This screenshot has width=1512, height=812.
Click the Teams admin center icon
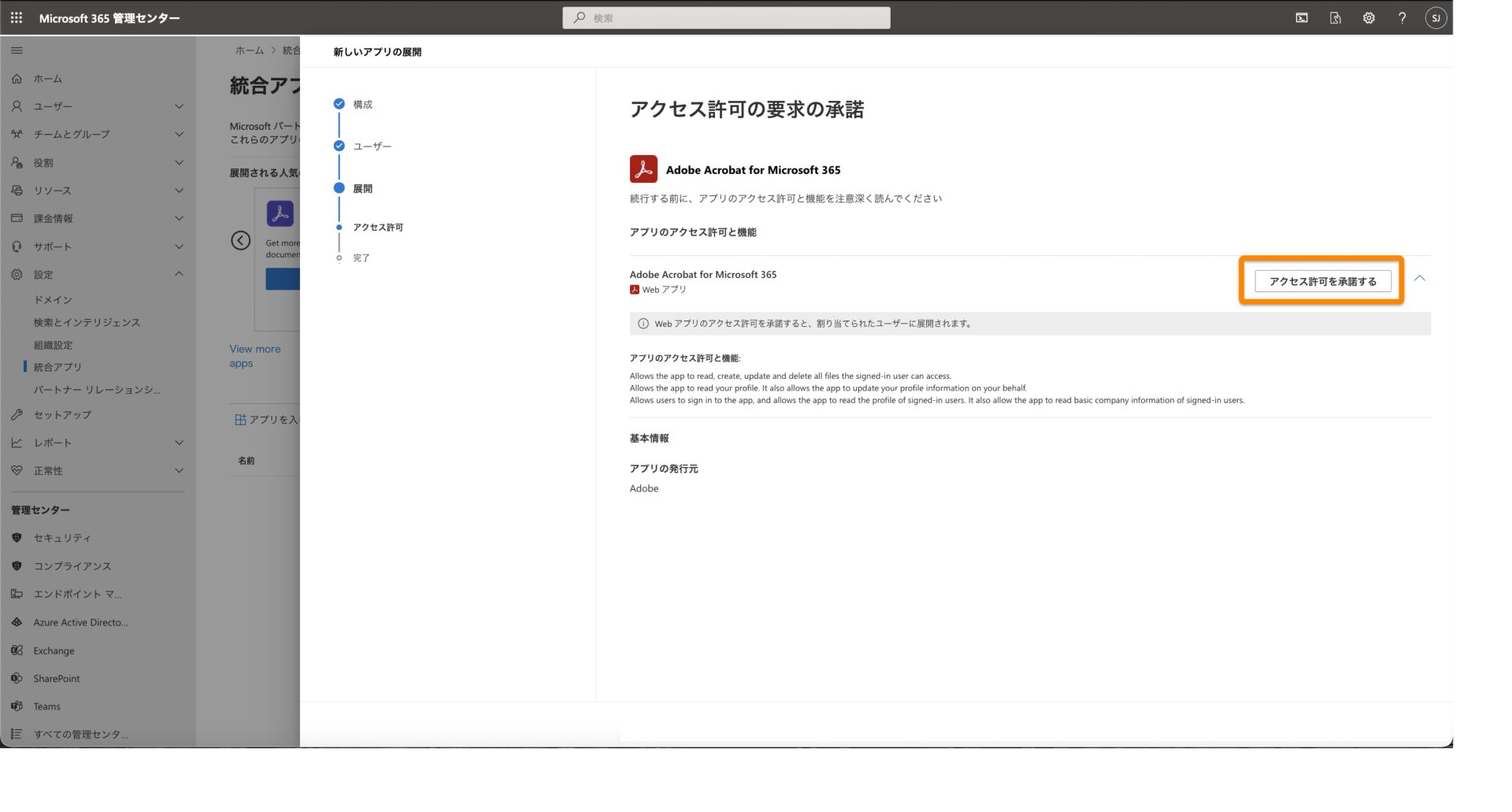tap(17, 706)
